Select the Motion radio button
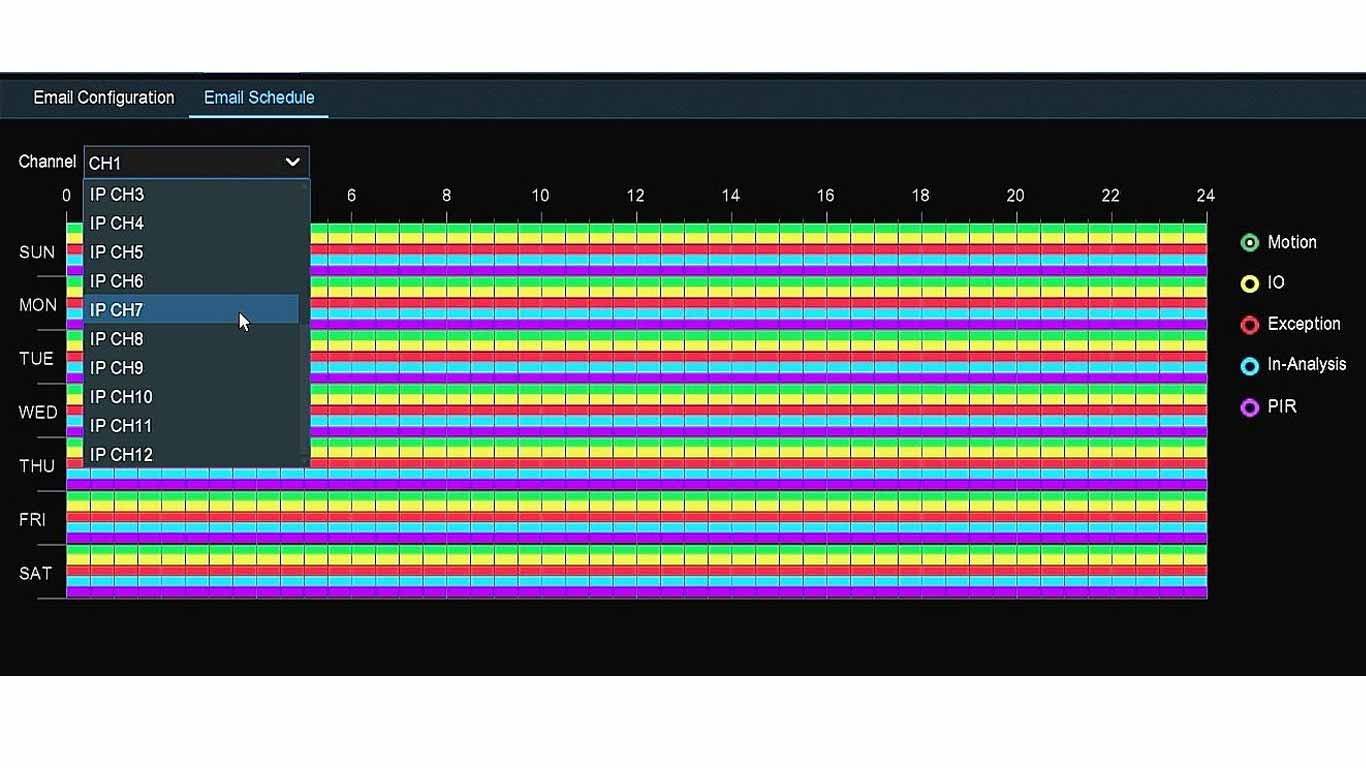Image resolution: width=1366 pixels, height=768 pixels. 1249,243
